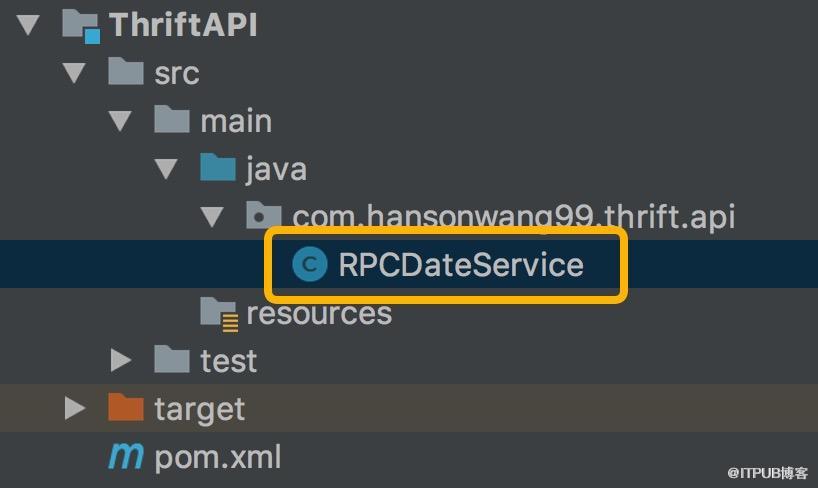Expand the test folder arrow
The height and width of the screenshot is (488, 818).
click(121, 360)
